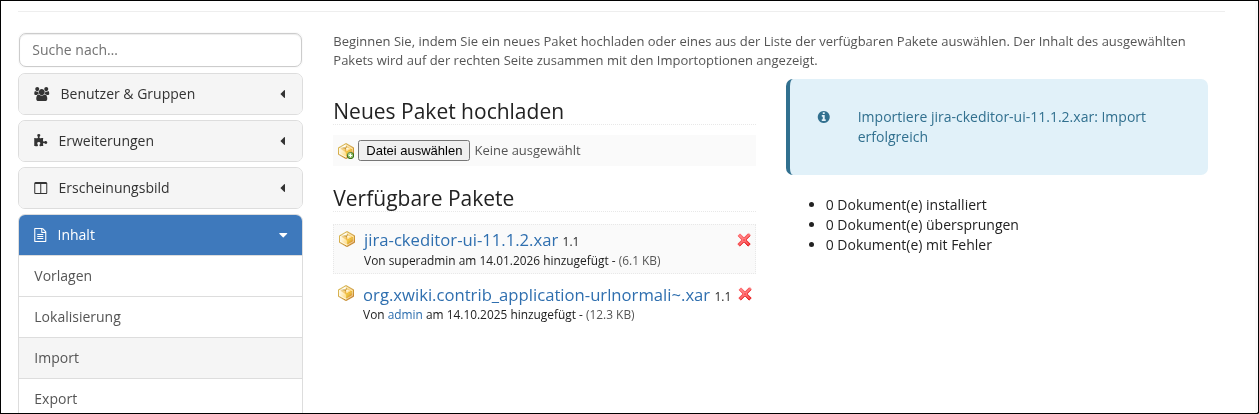Select the Export menu entry

coord(56,399)
